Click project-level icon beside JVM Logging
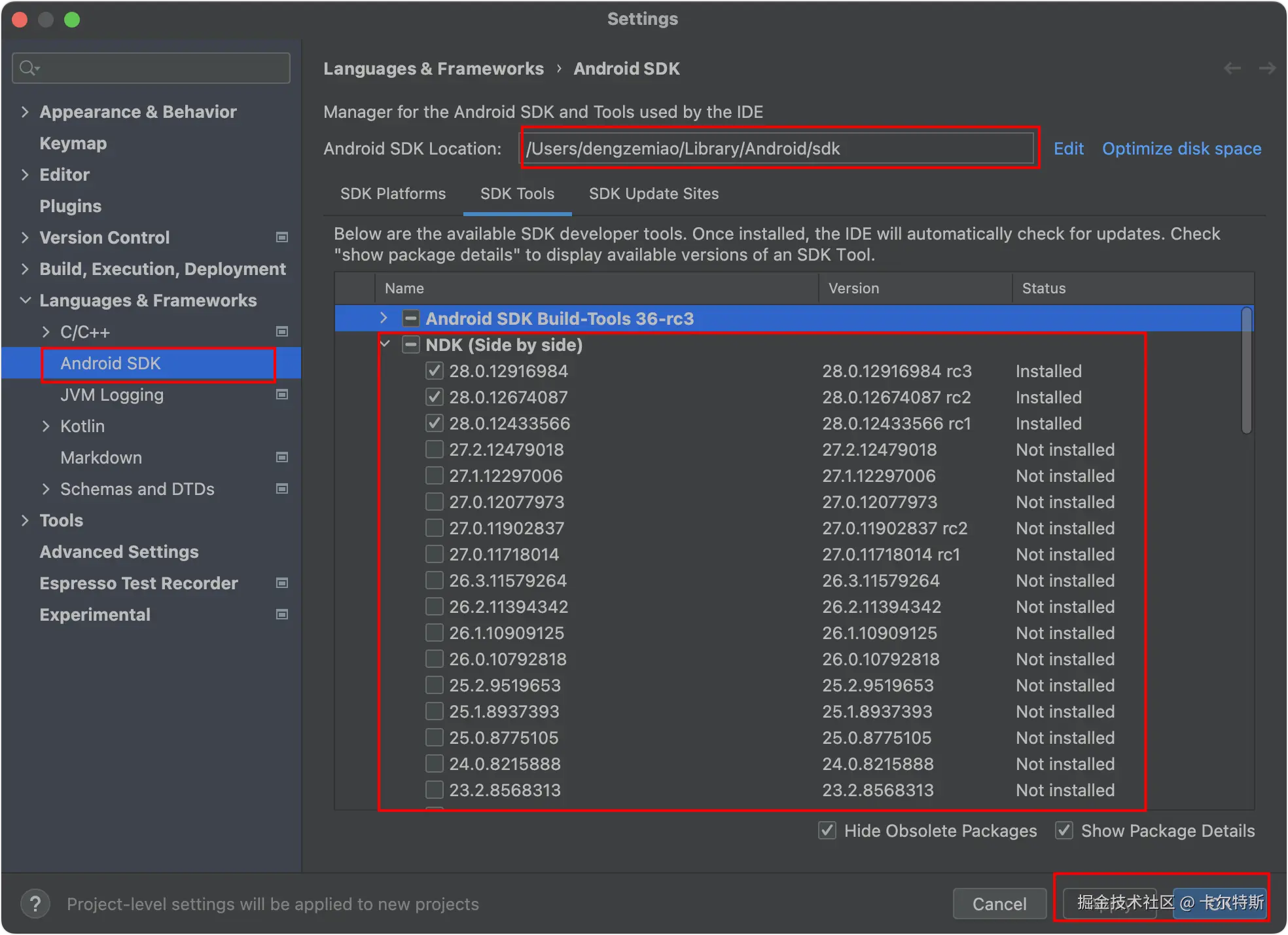This screenshot has width=1288, height=935. (282, 394)
